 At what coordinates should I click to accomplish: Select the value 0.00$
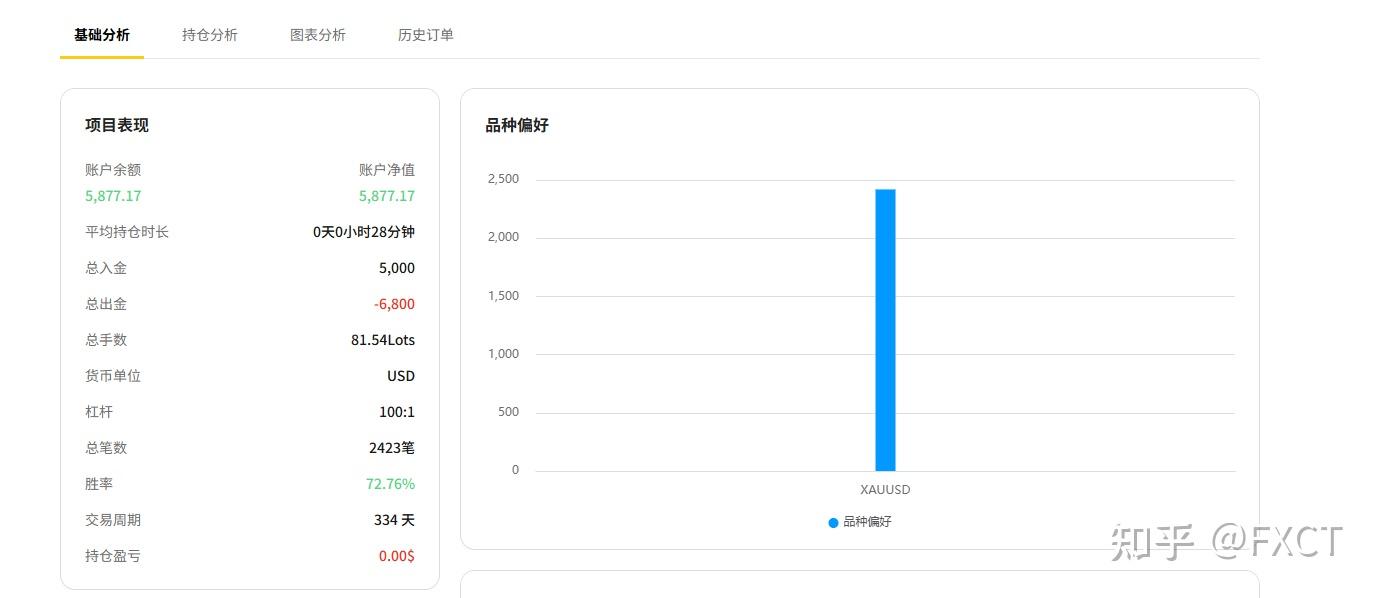tap(397, 556)
